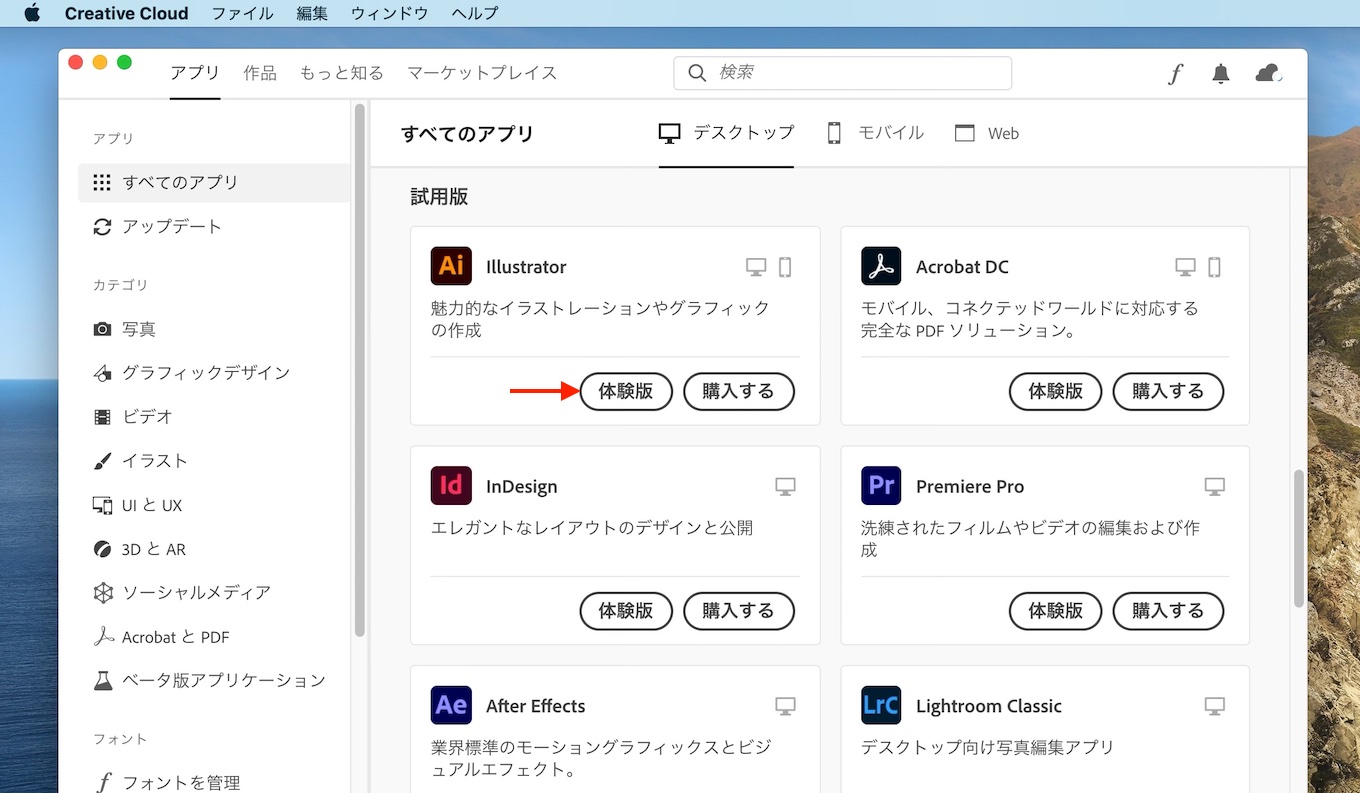
Task: Click the After Effects Ae app icon
Action: pyautogui.click(x=451, y=706)
